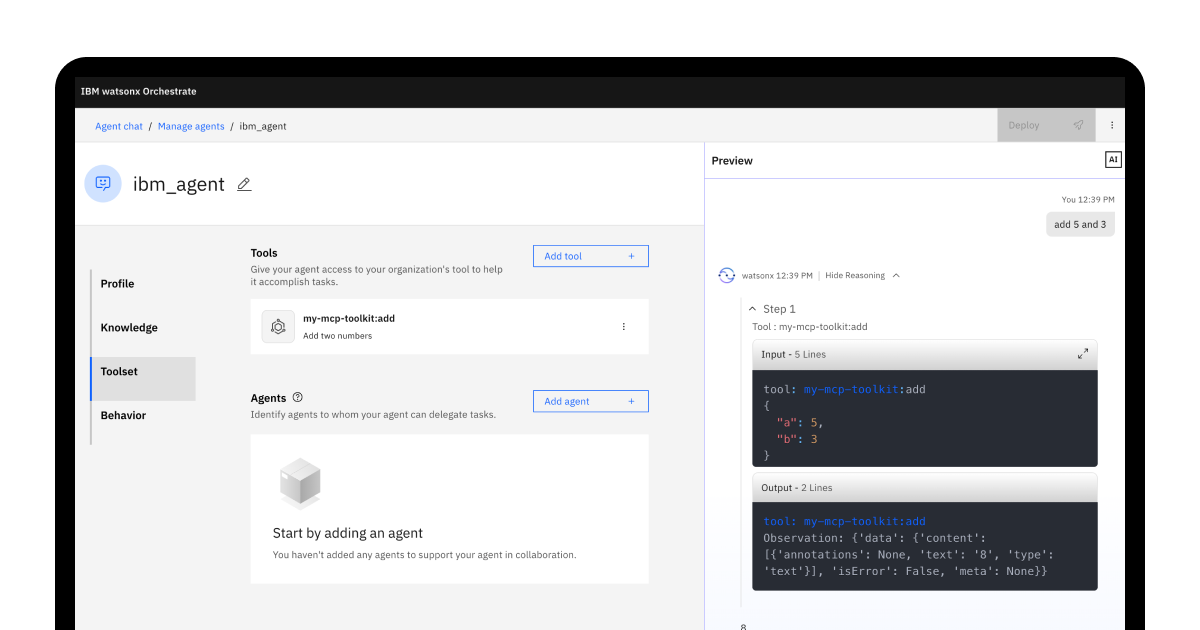Click the empty agent box illustration

pyautogui.click(x=300, y=484)
